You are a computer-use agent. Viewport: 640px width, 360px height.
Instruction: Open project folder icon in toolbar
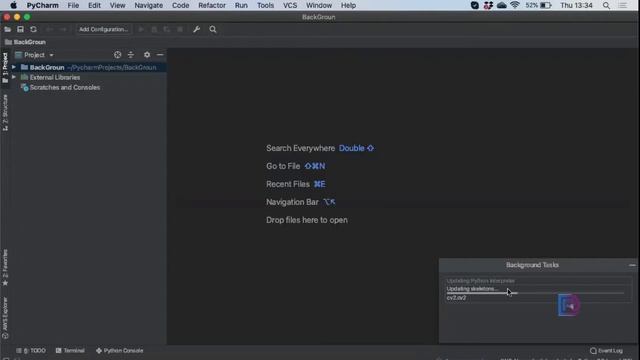coord(7,29)
